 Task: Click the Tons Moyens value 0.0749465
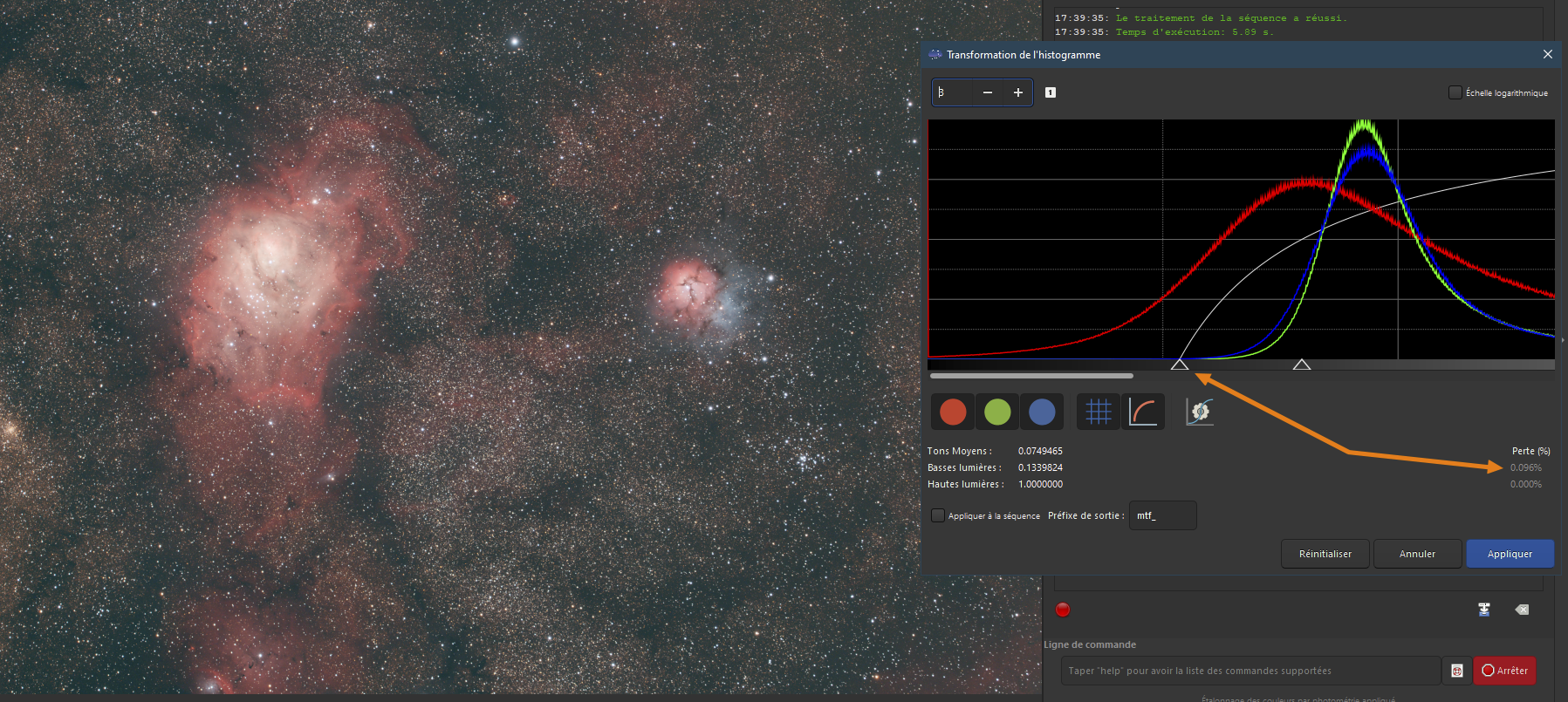[1040, 451]
